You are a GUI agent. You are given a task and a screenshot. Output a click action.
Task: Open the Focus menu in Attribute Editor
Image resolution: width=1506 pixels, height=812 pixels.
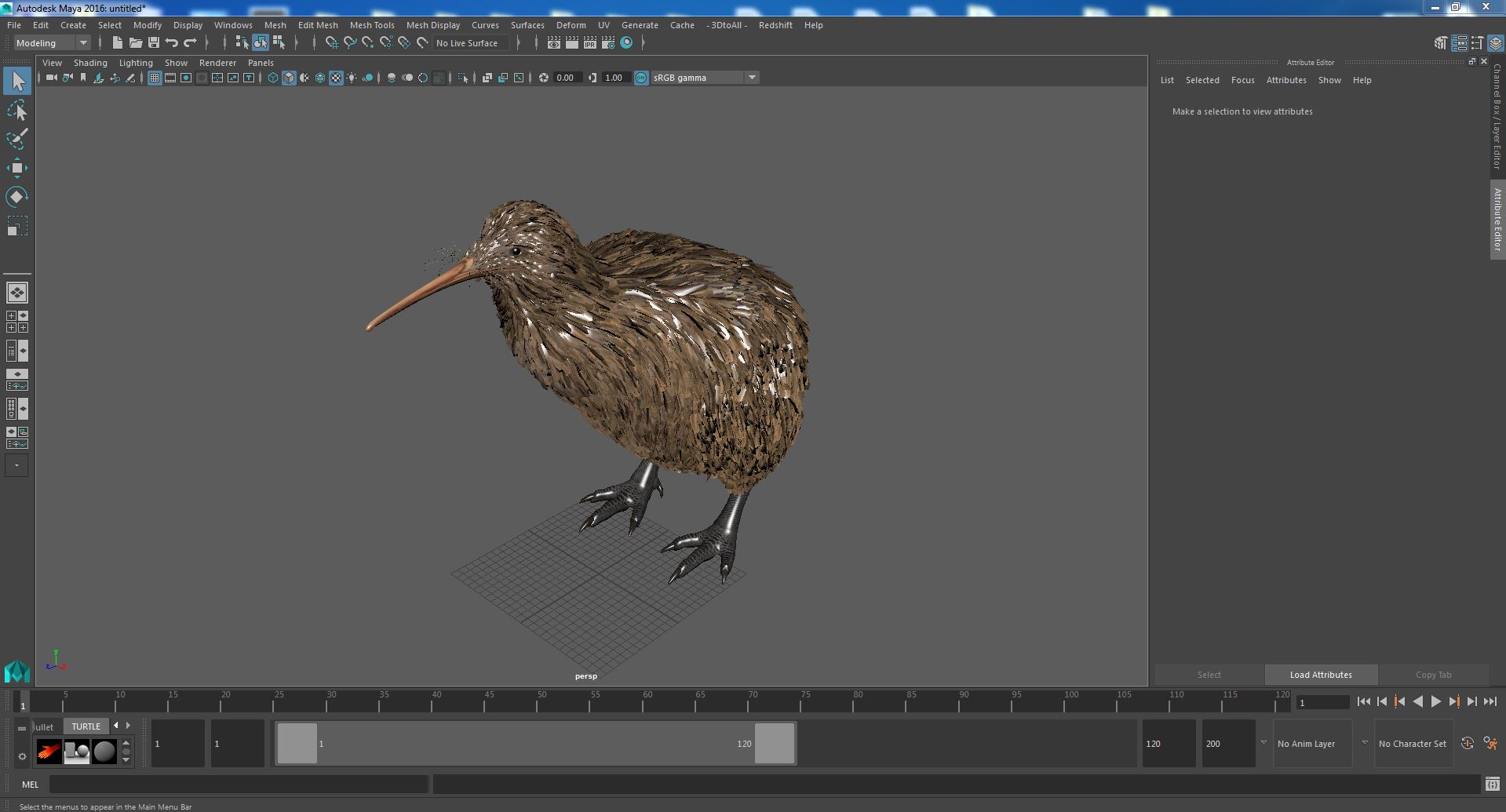click(1242, 80)
